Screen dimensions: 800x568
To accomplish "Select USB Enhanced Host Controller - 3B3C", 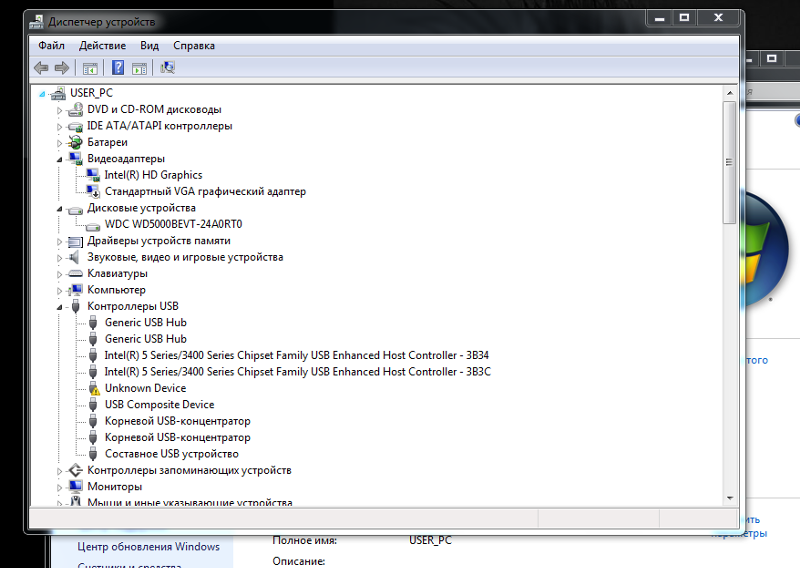I will [x=297, y=372].
